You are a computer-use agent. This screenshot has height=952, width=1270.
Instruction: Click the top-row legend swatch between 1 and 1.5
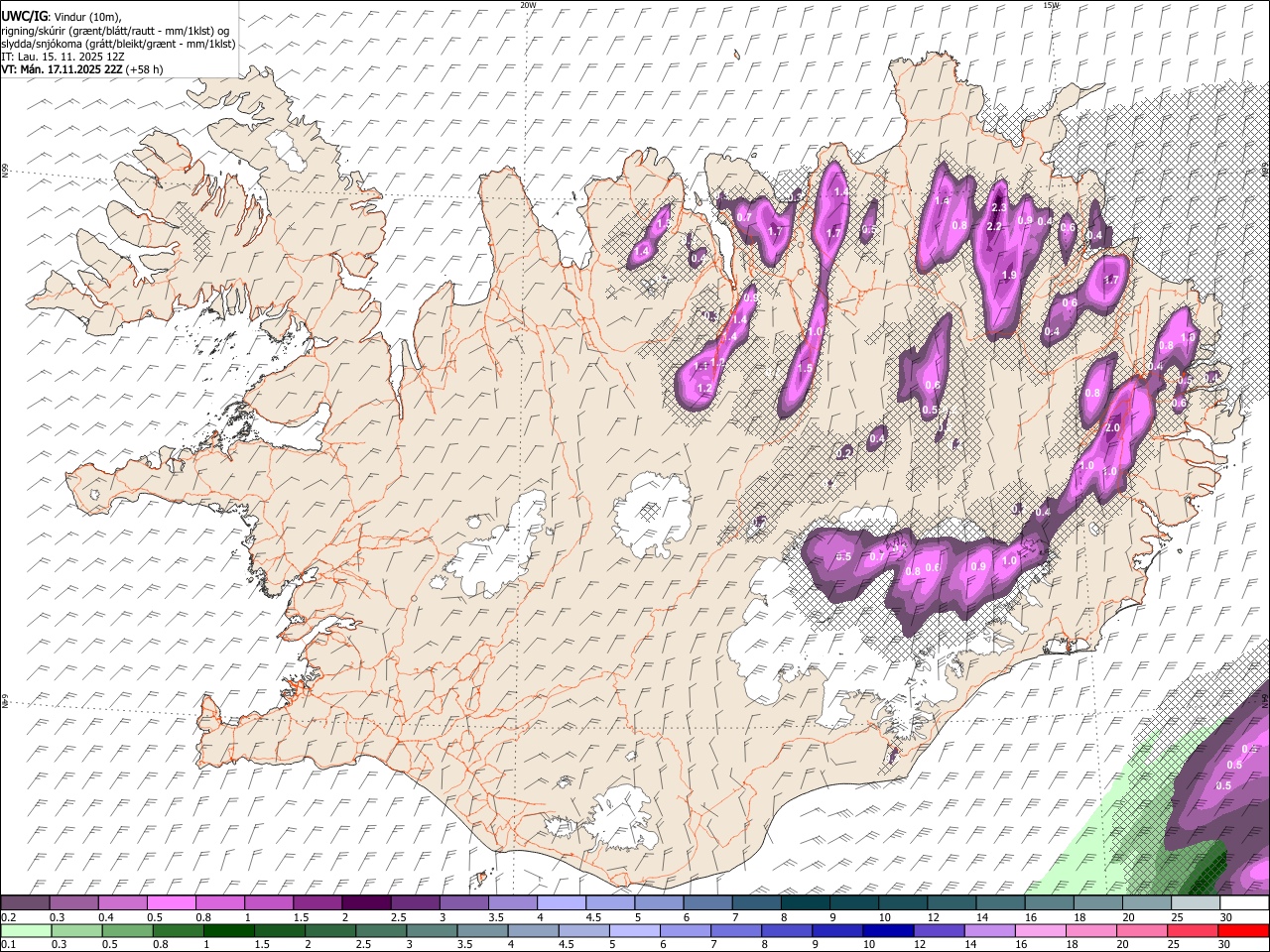(x=269, y=903)
